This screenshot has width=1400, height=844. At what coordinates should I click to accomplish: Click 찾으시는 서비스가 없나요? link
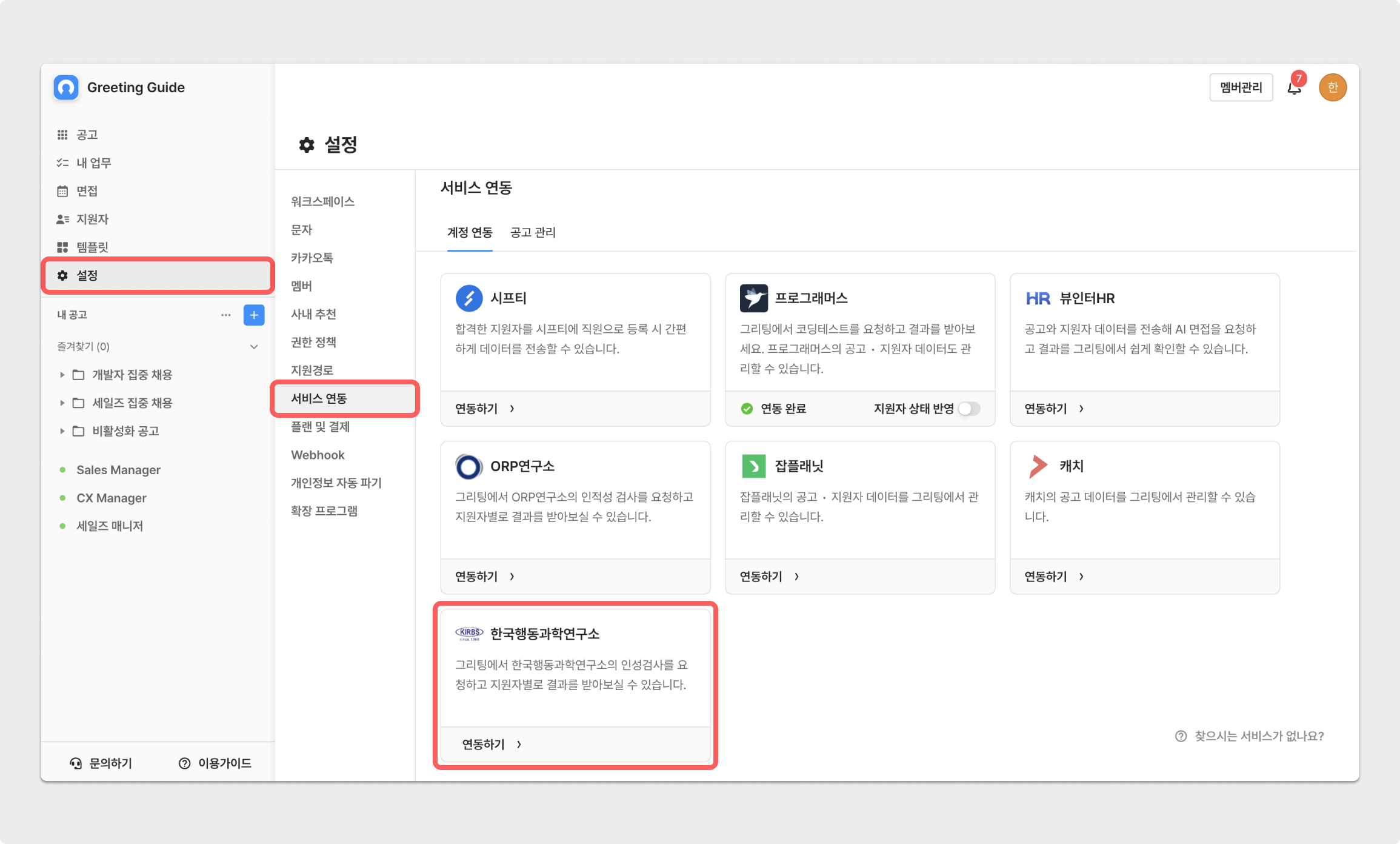click(1258, 736)
